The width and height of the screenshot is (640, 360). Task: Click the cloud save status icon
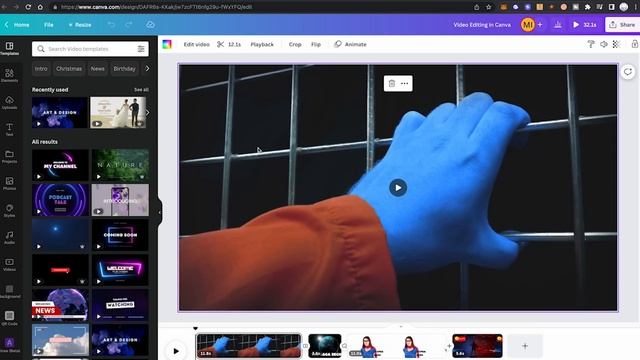point(150,25)
